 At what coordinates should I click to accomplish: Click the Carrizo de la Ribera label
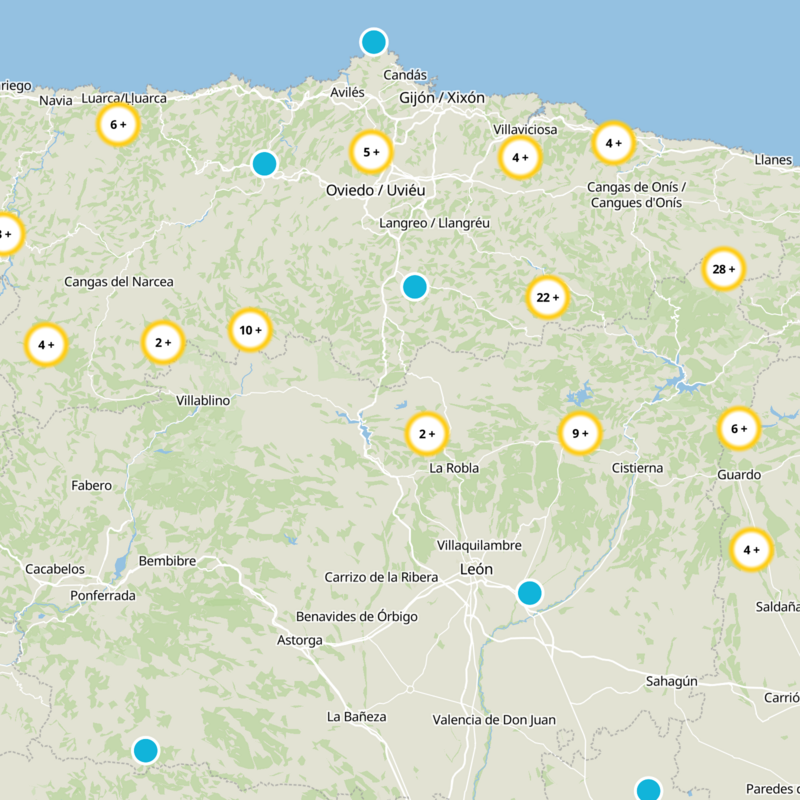pyautogui.click(x=381, y=577)
